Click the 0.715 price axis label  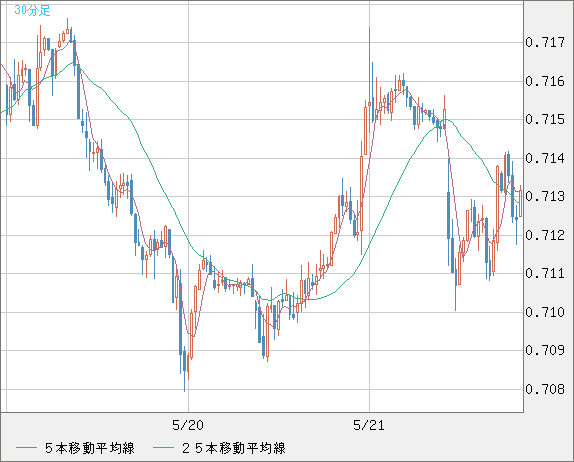point(545,119)
